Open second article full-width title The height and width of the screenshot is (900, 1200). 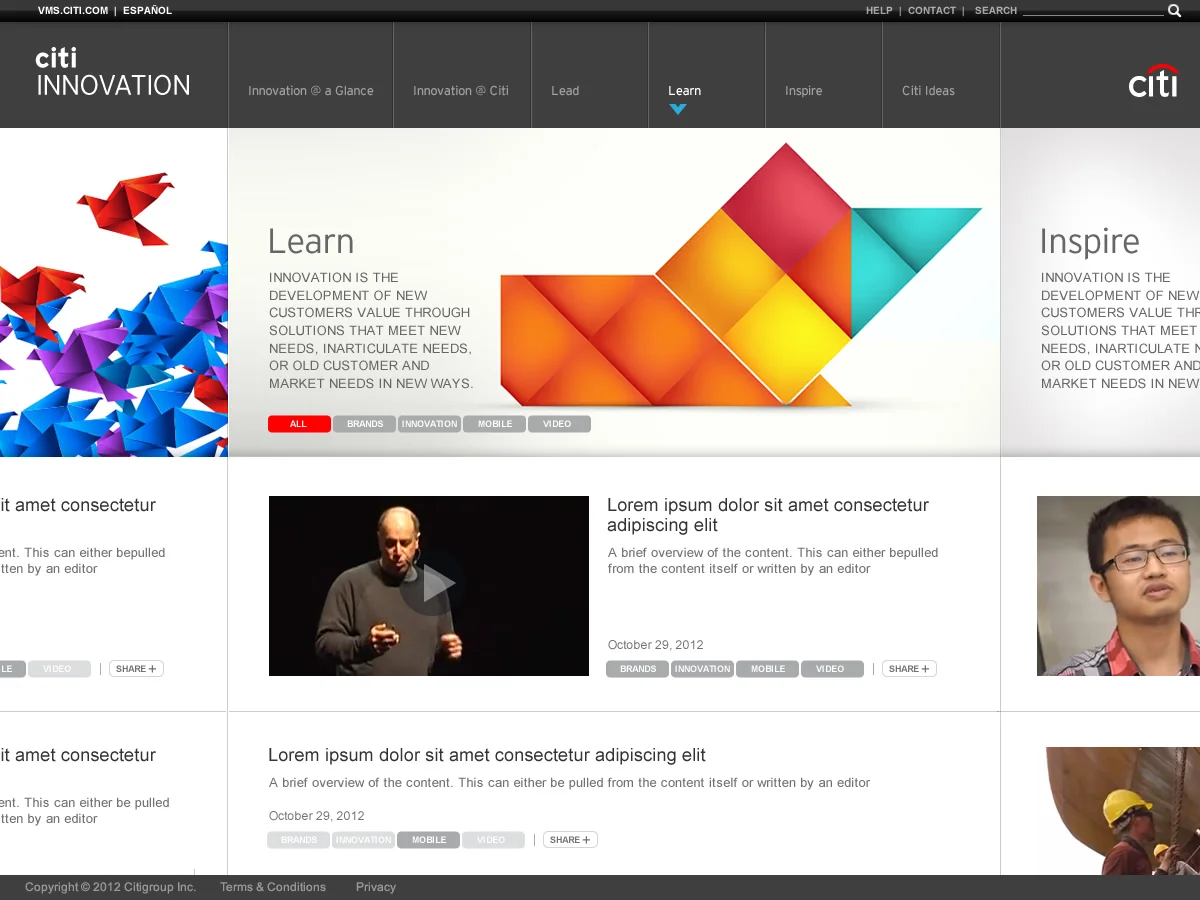click(487, 755)
